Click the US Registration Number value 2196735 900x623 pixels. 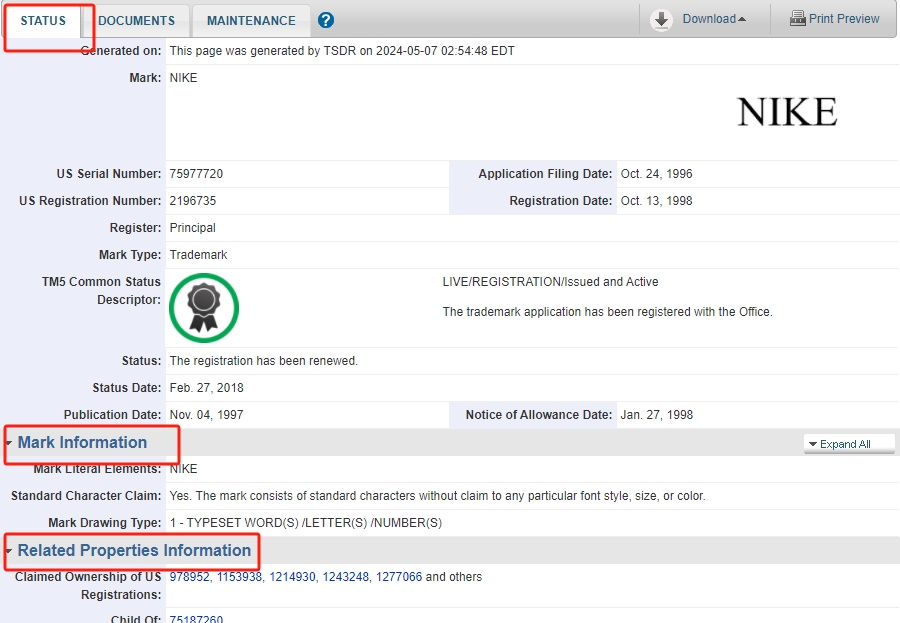[x=193, y=201]
